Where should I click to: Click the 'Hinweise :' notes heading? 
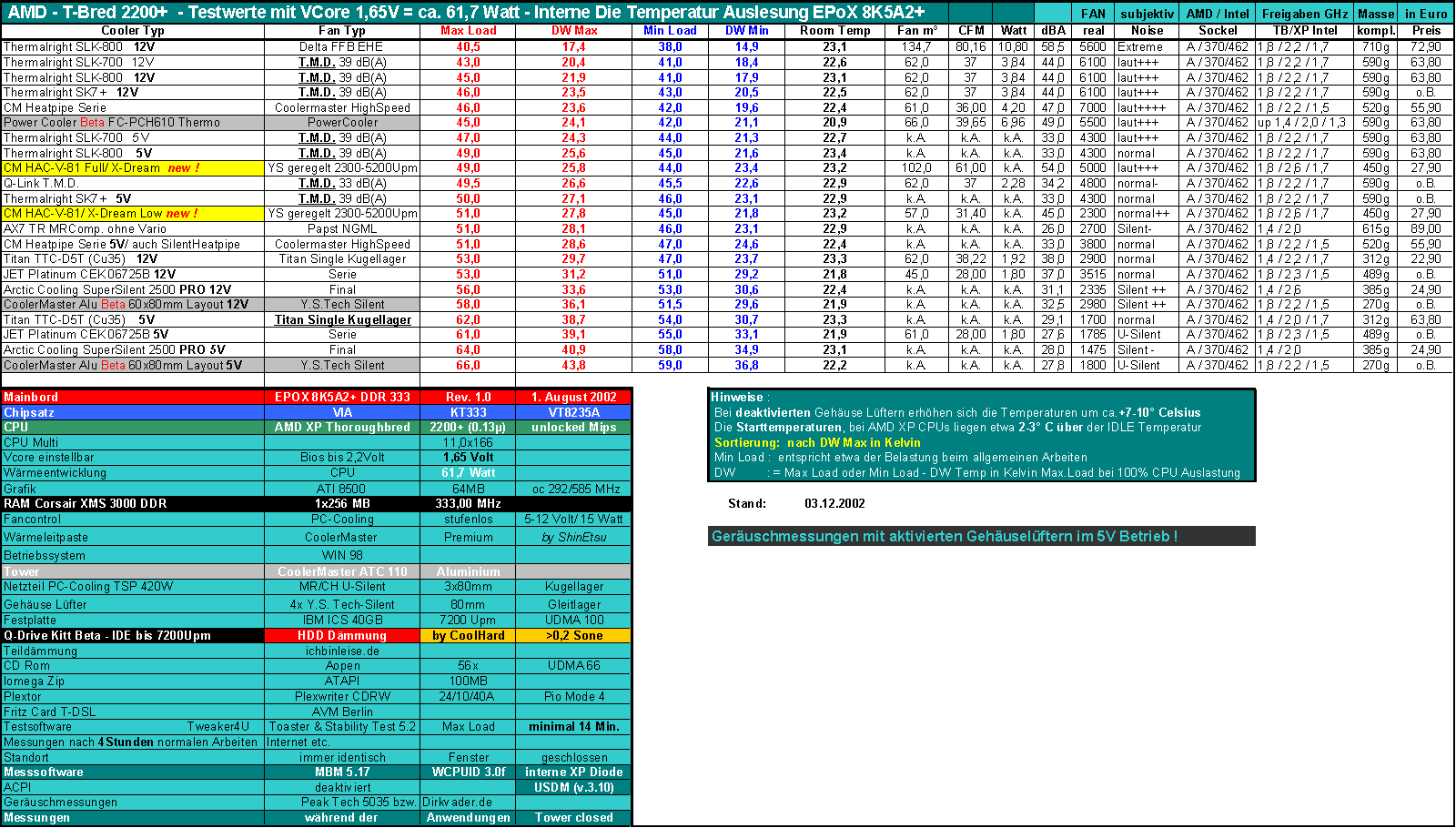pyautogui.click(x=740, y=398)
